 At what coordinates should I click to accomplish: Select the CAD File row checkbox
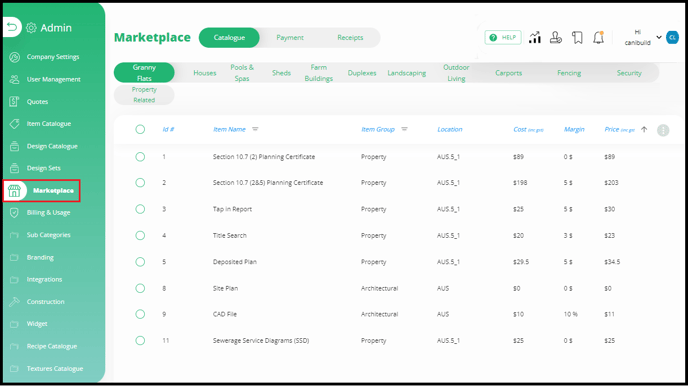coord(140,314)
